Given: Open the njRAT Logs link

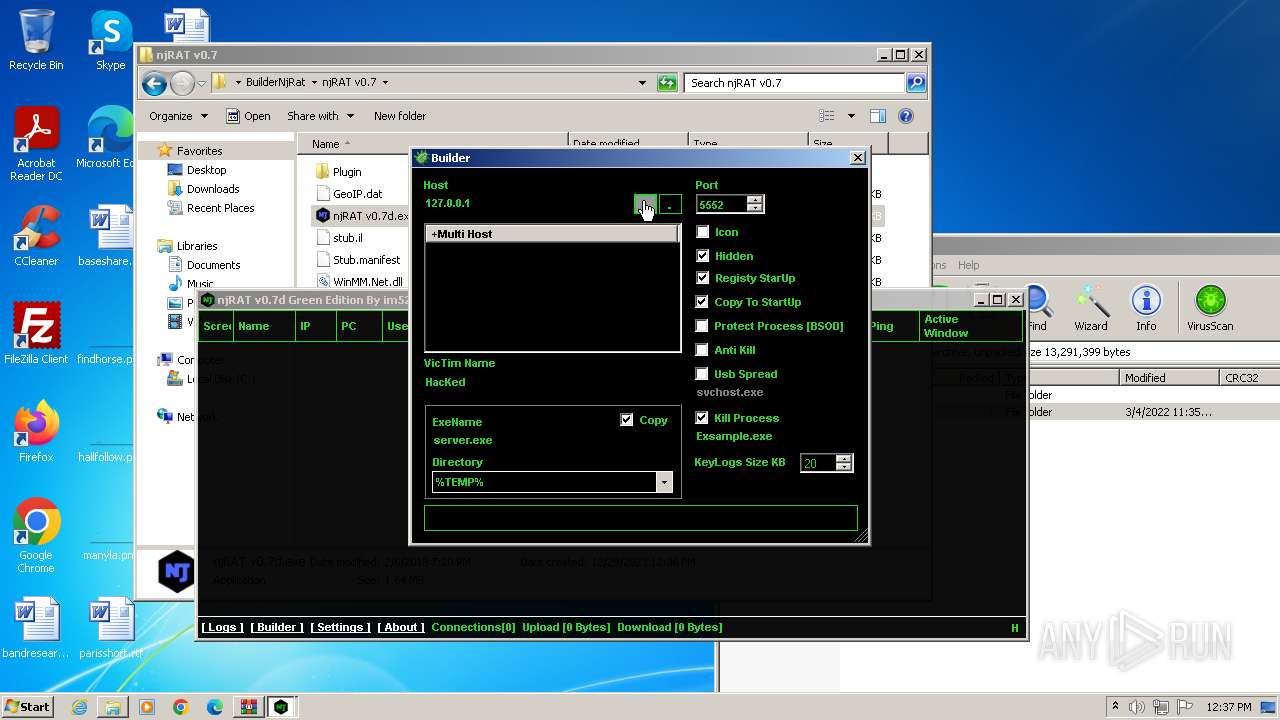Looking at the screenshot, I should (222, 627).
